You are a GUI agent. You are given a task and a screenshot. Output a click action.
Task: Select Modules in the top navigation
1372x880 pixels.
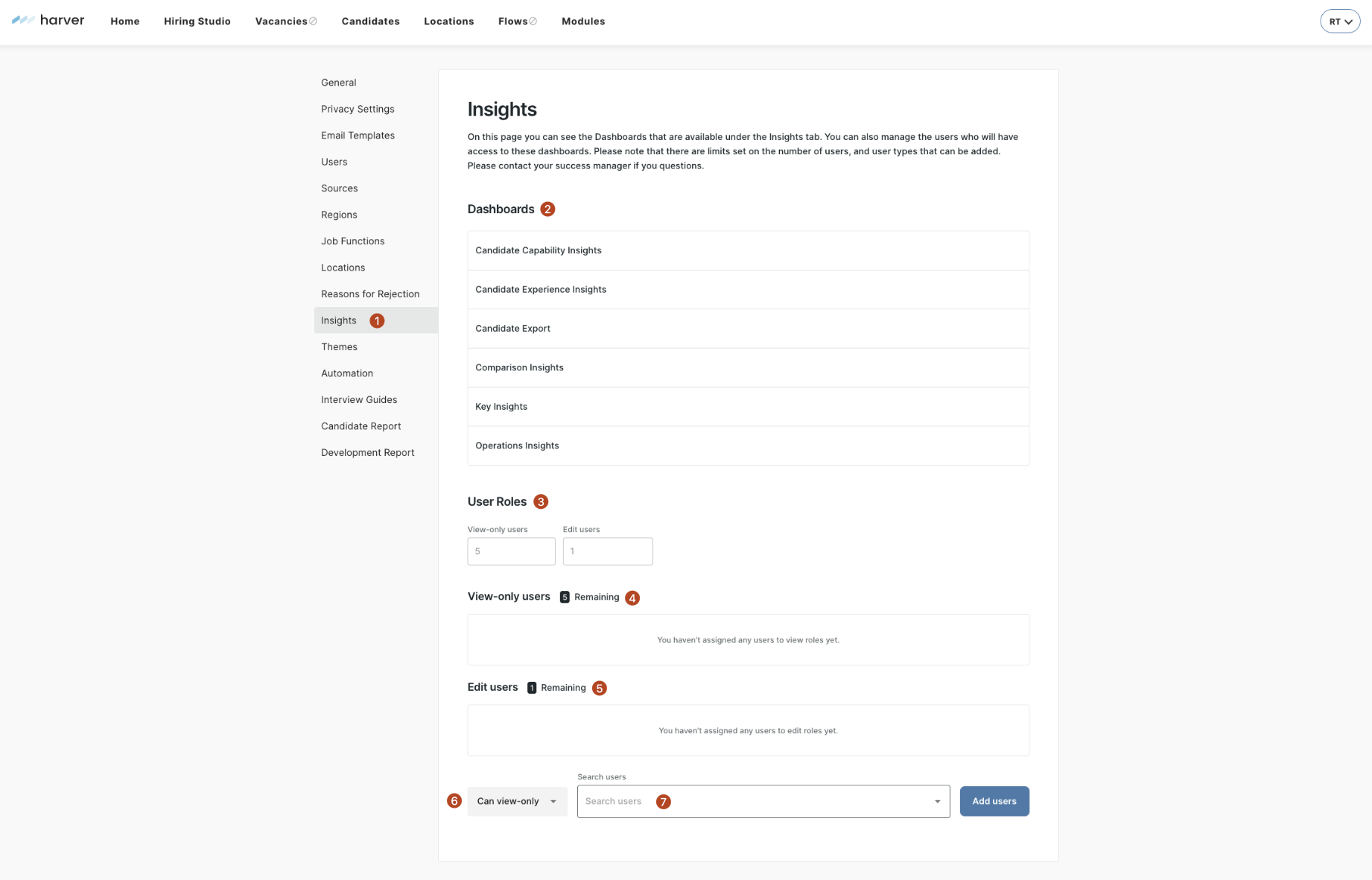pos(582,22)
